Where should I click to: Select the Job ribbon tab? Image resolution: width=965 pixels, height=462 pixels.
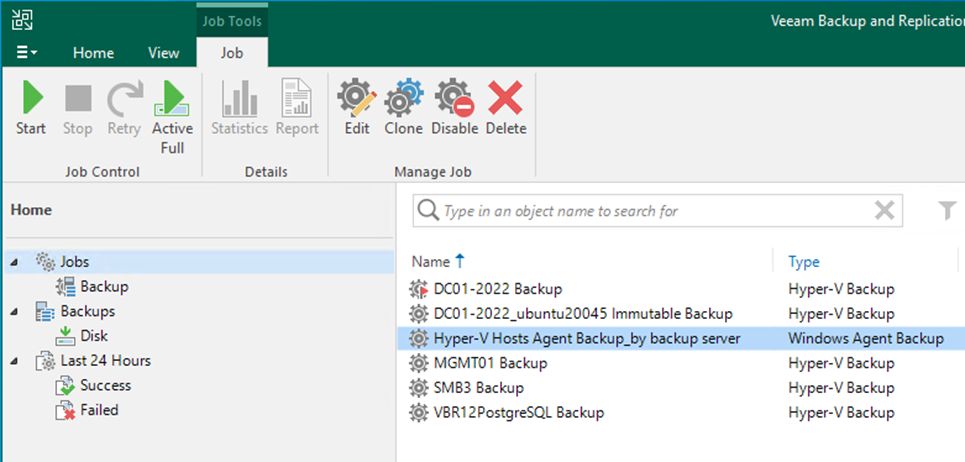232,53
